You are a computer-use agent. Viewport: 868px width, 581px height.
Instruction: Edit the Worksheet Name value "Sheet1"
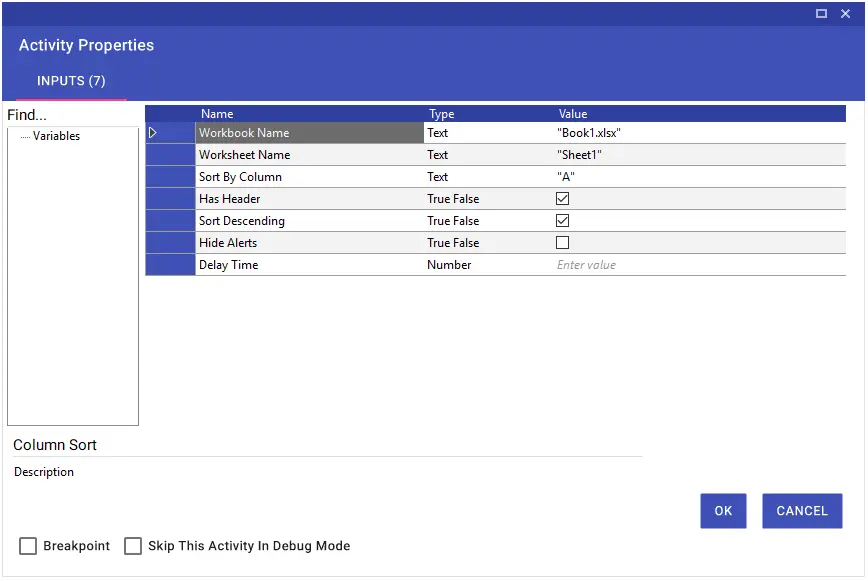coord(699,155)
